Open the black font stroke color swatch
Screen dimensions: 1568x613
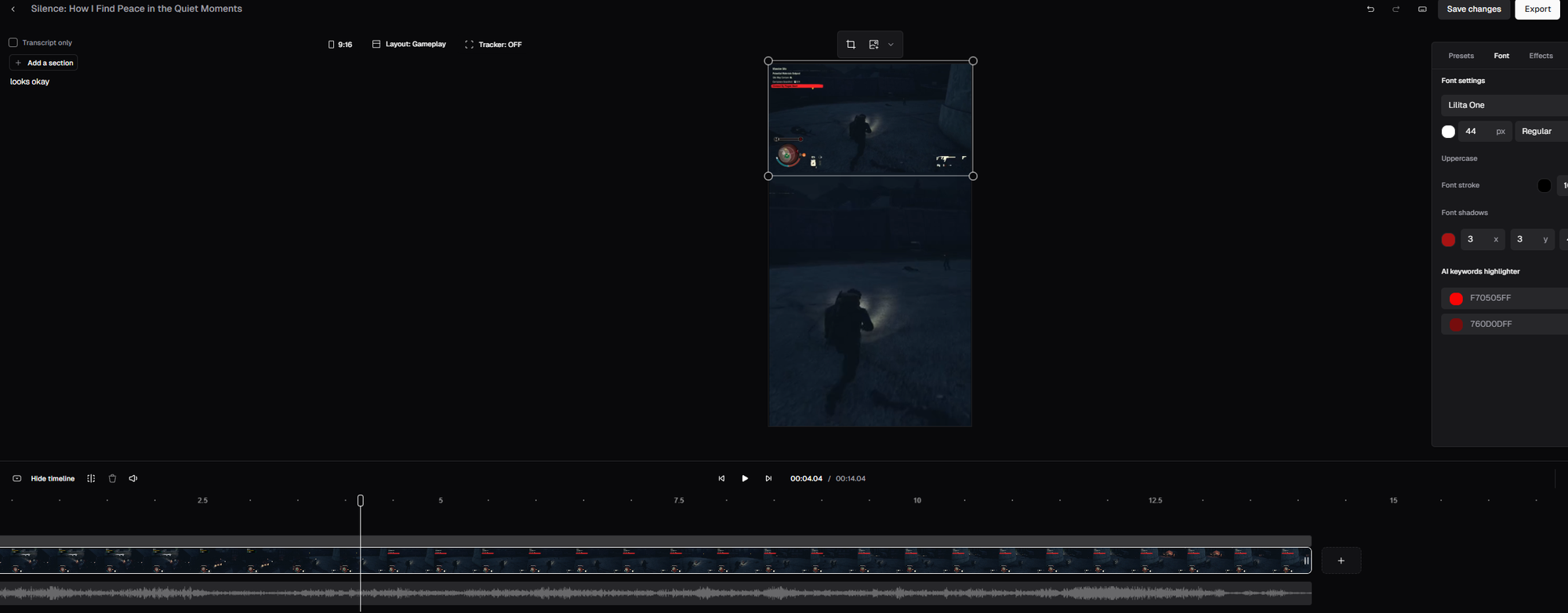pyautogui.click(x=1544, y=186)
